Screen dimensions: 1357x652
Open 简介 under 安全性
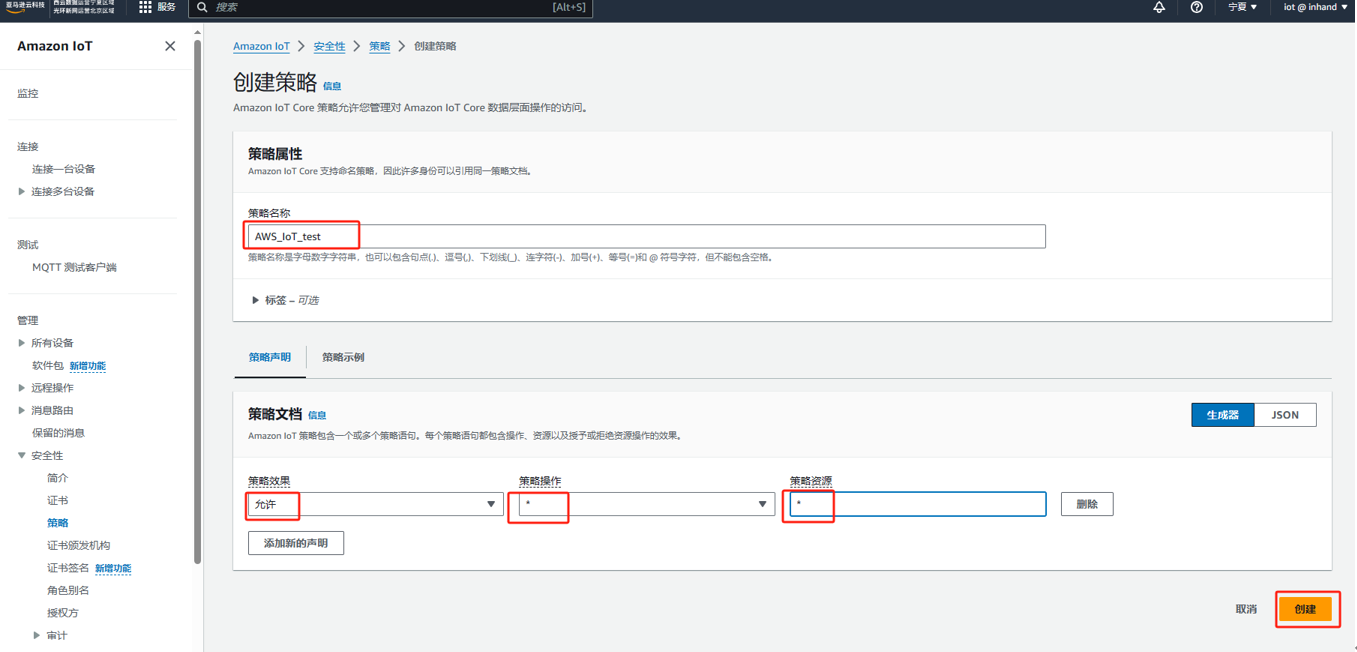(58, 478)
